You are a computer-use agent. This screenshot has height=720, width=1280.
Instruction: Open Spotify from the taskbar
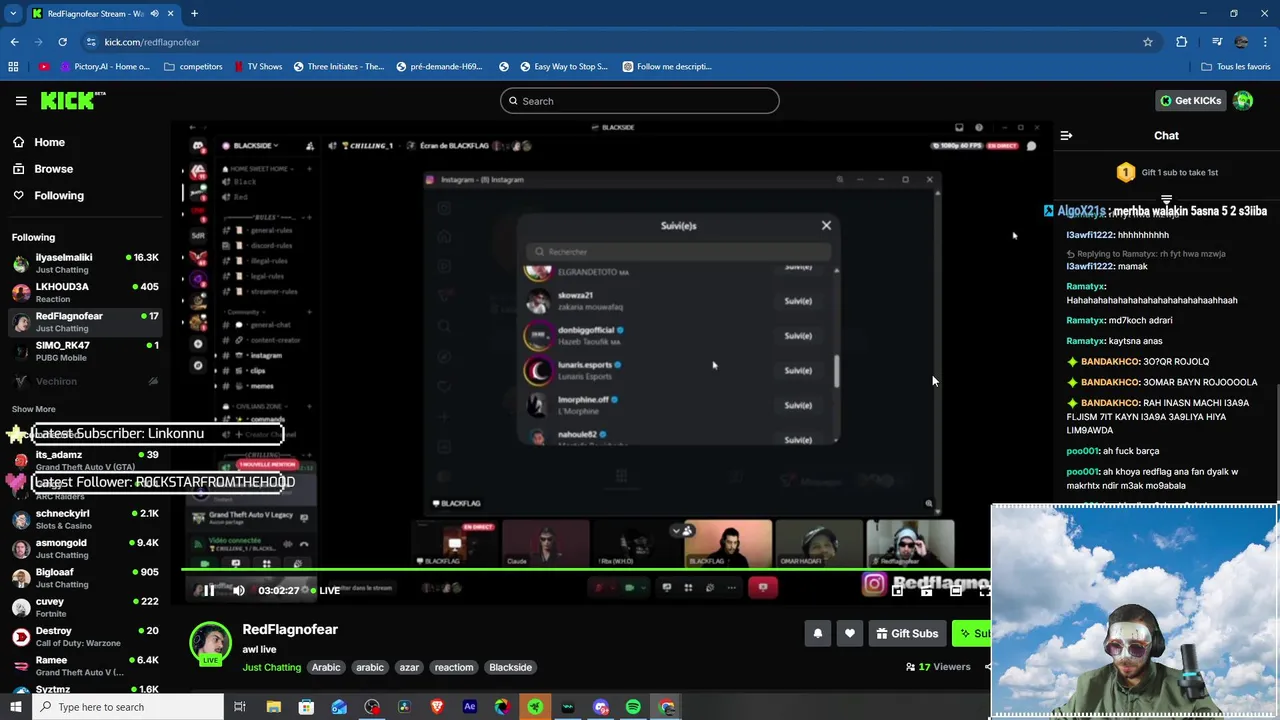point(633,707)
